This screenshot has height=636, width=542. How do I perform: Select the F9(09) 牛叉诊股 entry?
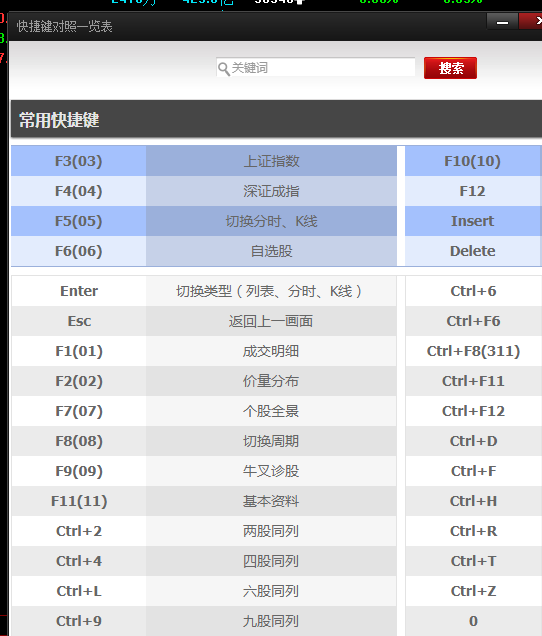tap(204, 471)
